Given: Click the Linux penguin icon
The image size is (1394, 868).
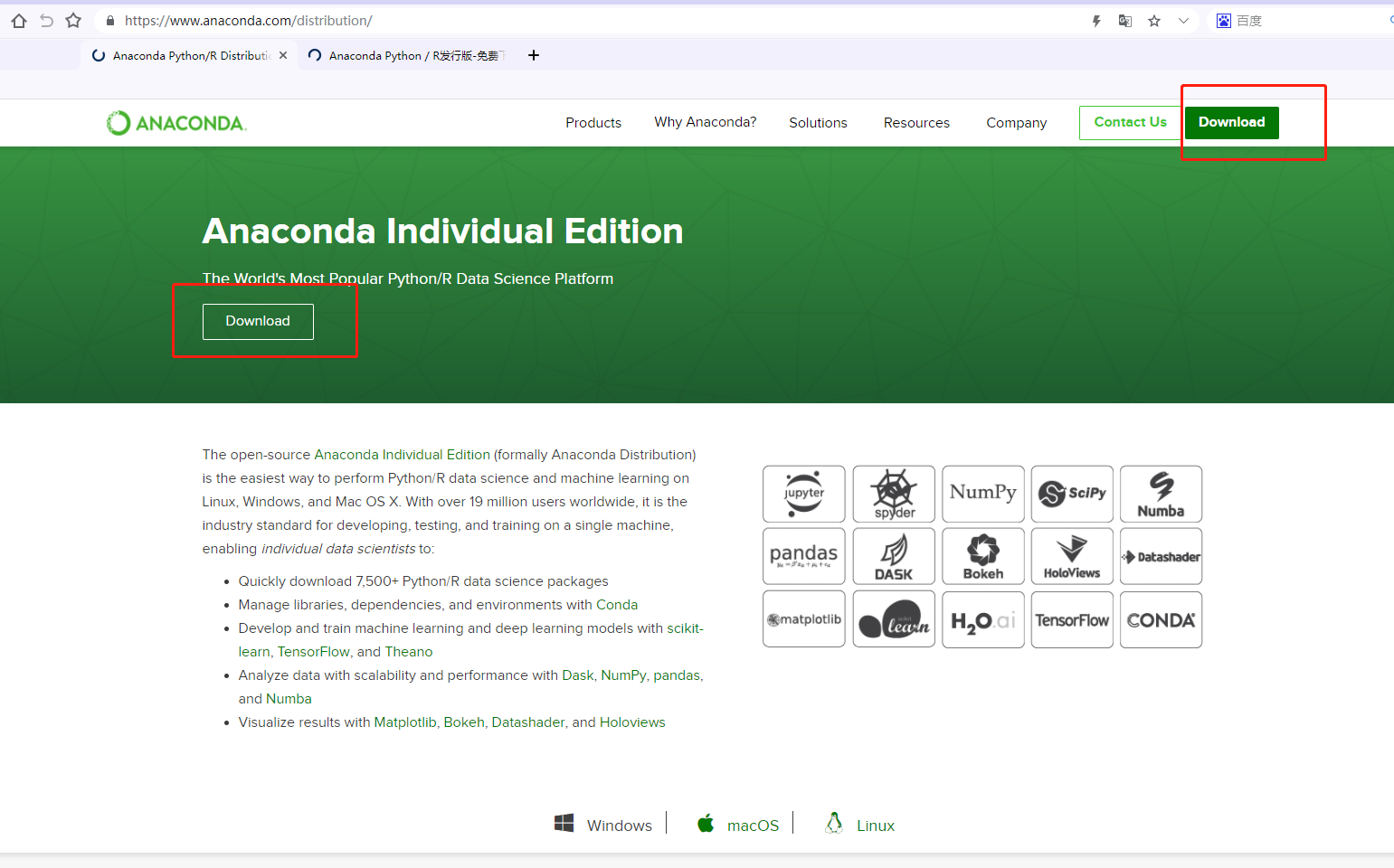Looking at the screenshot, I should [x=834, y=823].
